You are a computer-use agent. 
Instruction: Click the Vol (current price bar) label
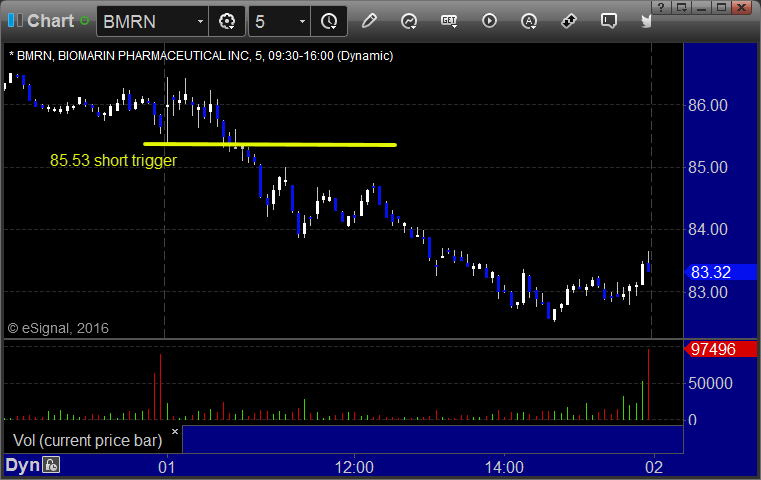point(88,441)
